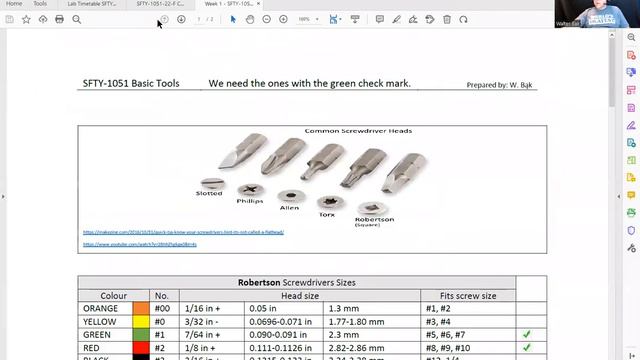Click the Save file icon
This screenshot has width=640, height=360.
point(9,19)
